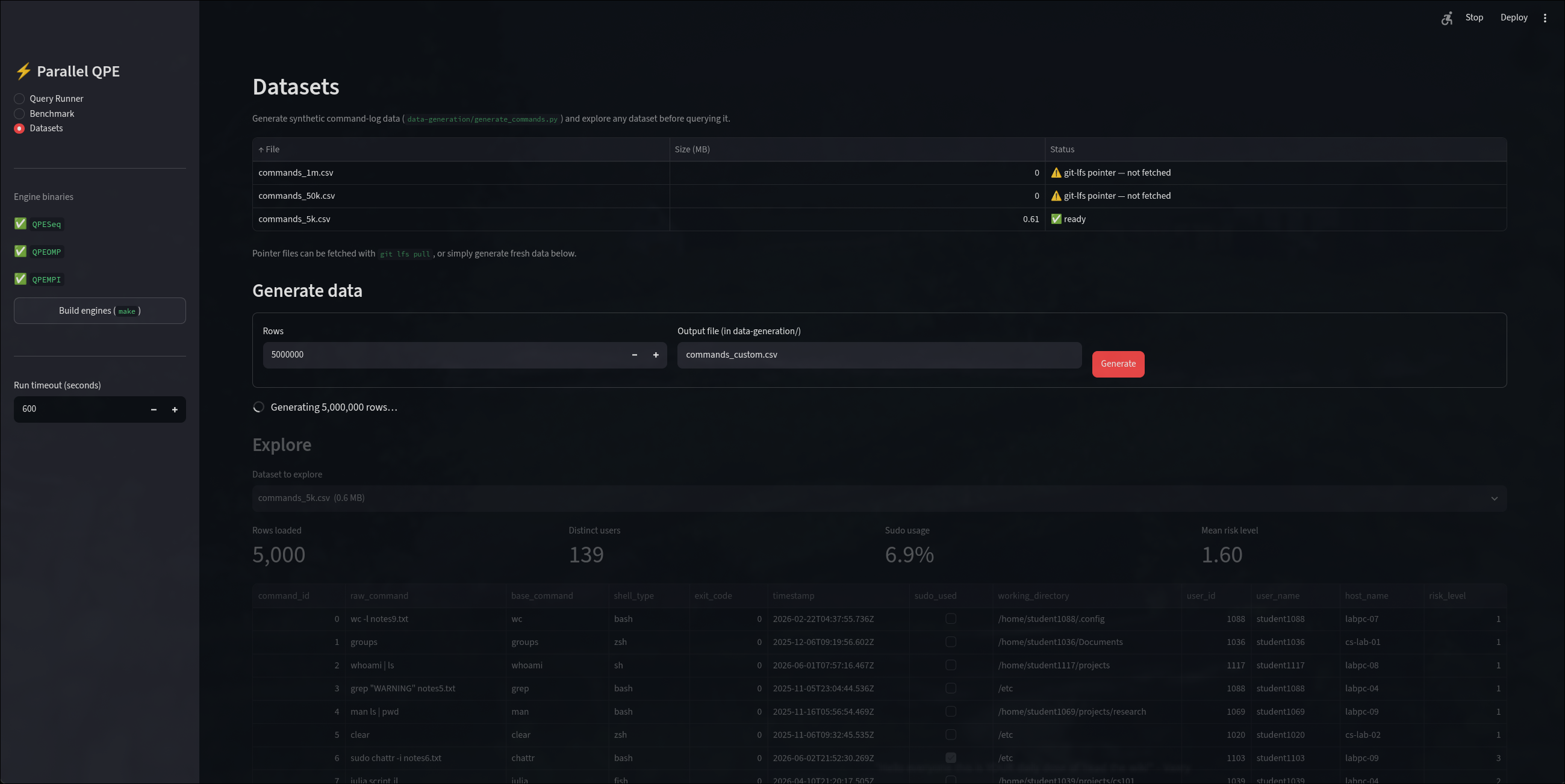Toggle sudo_used checkbox for wc -l notes9.txt row
Screen dimensions: 1565x784
tap(951, 618)
